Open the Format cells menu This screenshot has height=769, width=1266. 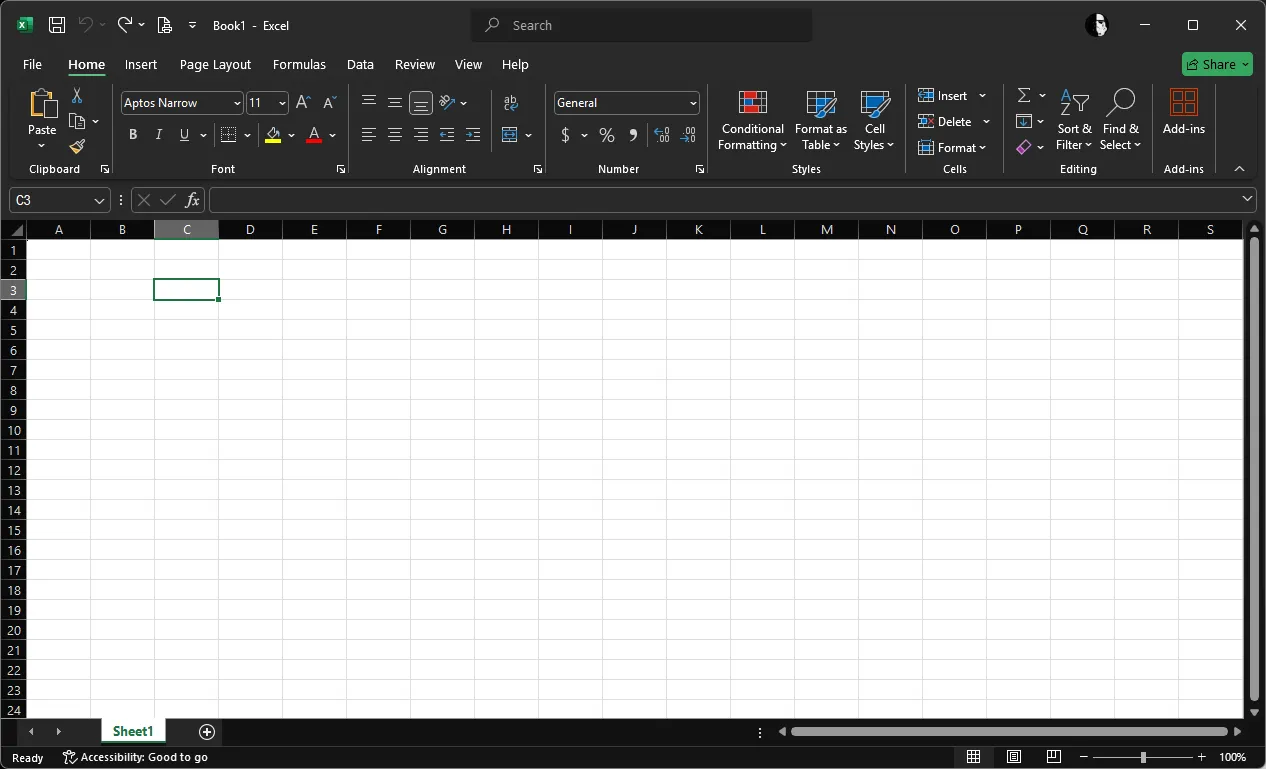(952, 147)
